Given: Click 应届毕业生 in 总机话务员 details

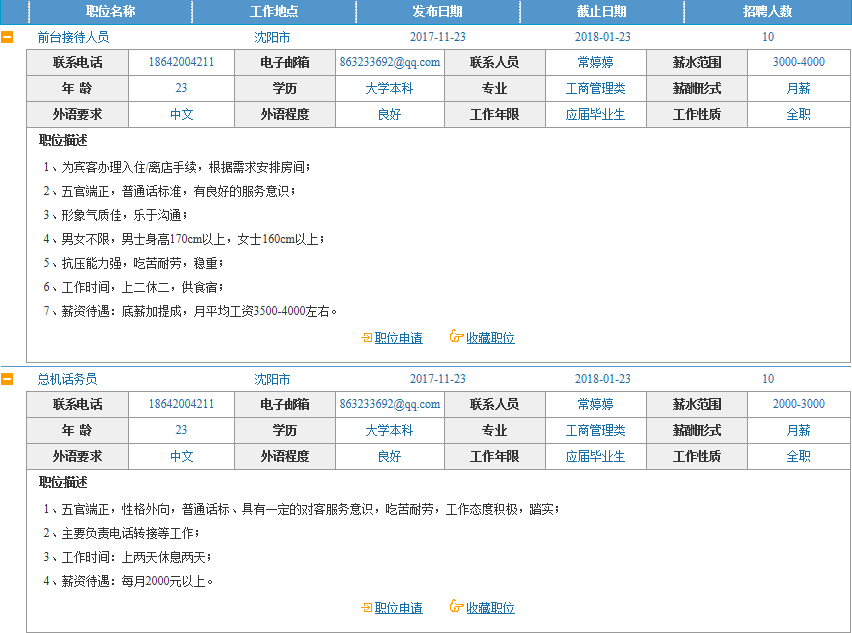Looking at the screenshot, I should coord(596,456).
